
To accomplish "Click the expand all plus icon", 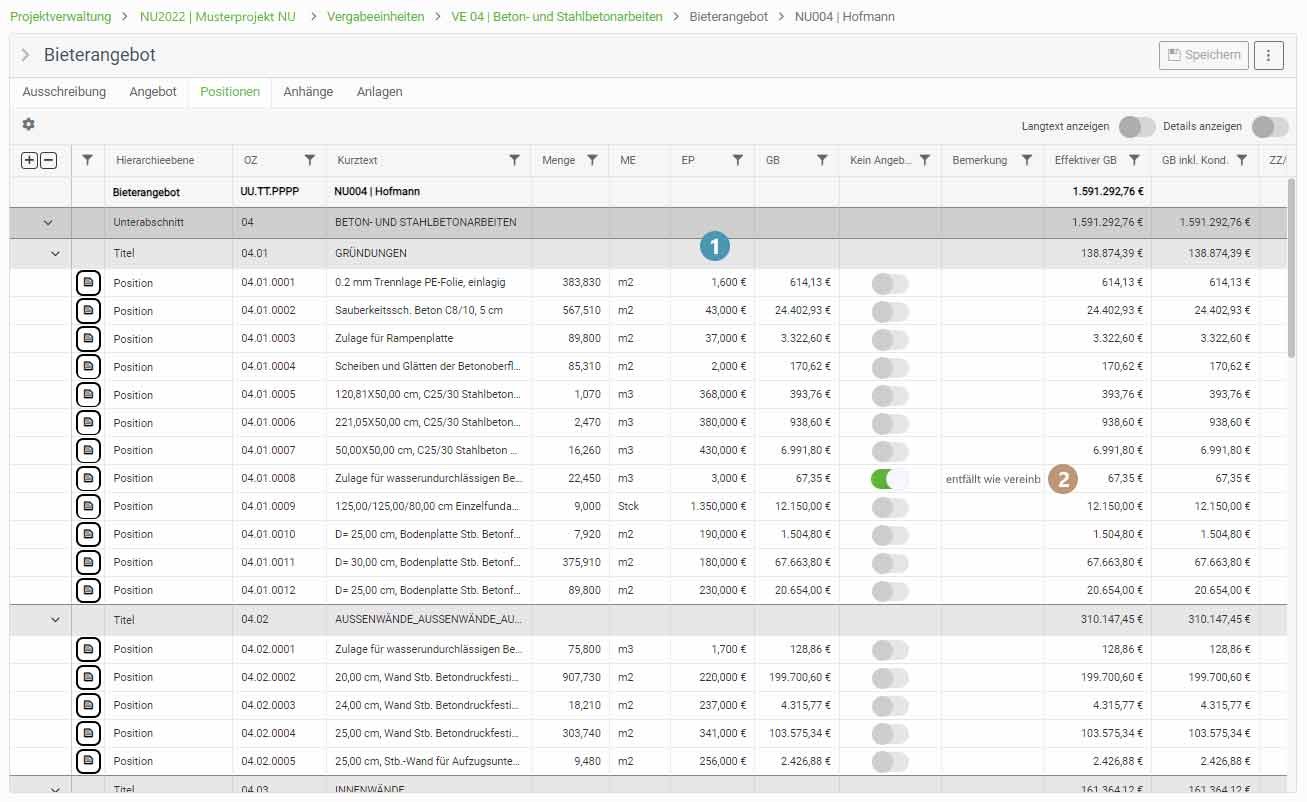I will pyautogui.click(x=29, y=160).
